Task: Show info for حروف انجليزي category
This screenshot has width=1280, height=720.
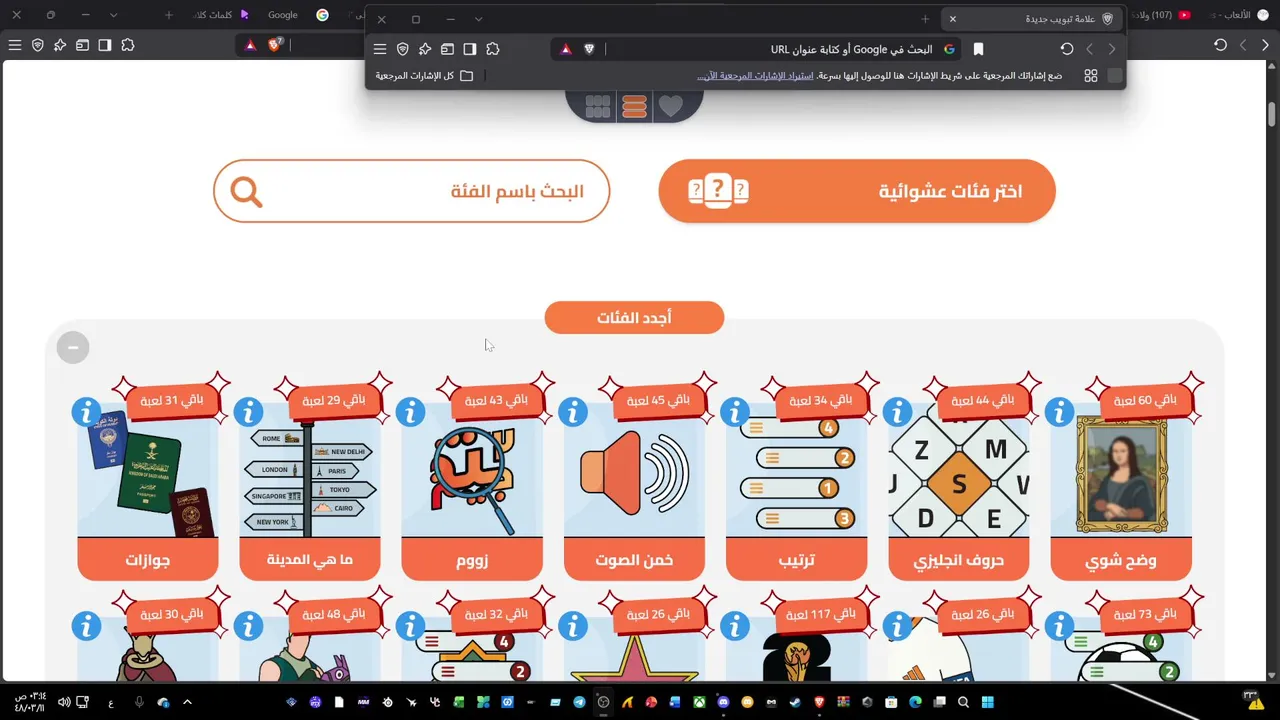Action: [x=897, y=412]
